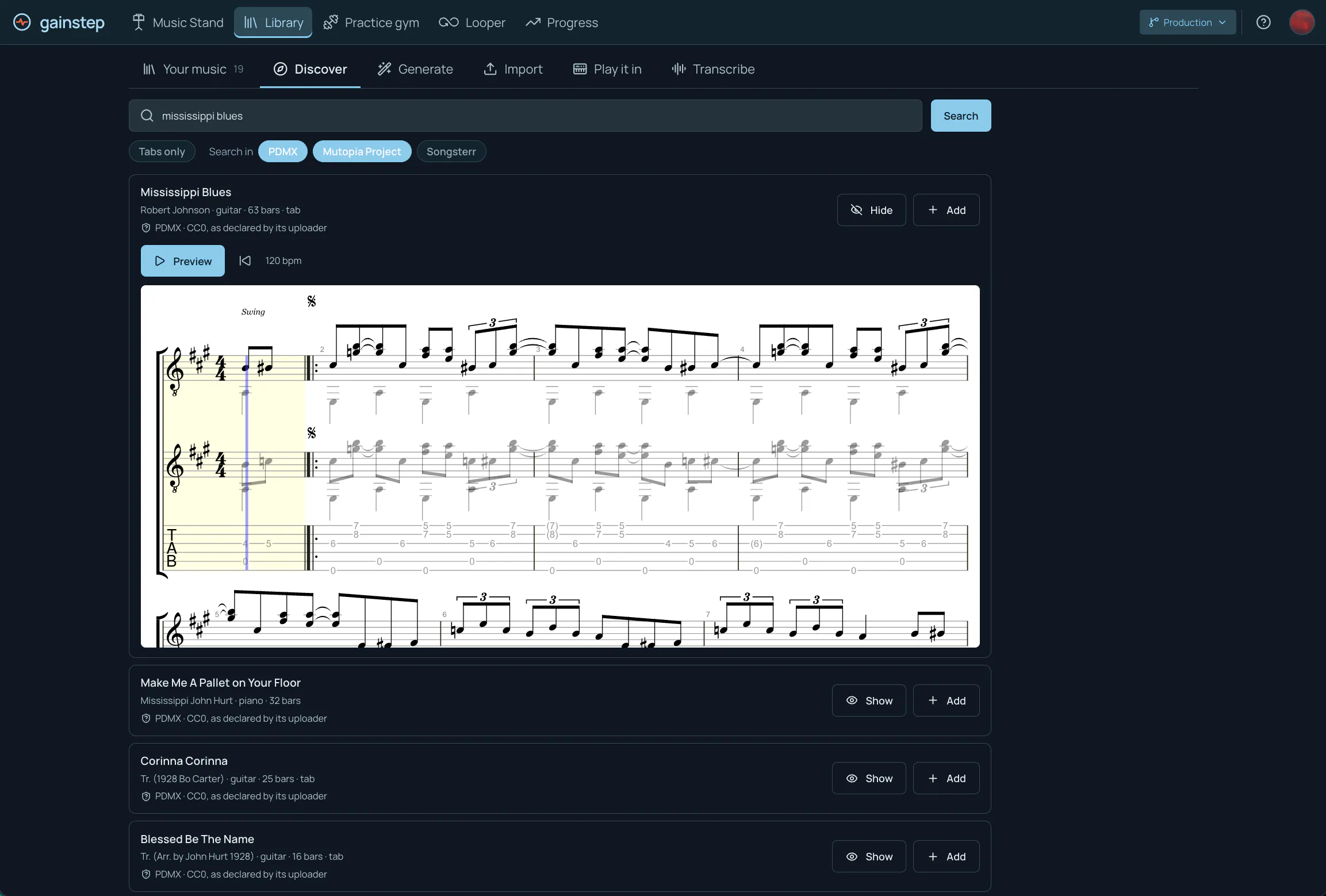The width and height of the screenshot is (1326, 896).
Task: Enable the Songsterr source filter
Action: pyautogui.click(x=451, y=151)
